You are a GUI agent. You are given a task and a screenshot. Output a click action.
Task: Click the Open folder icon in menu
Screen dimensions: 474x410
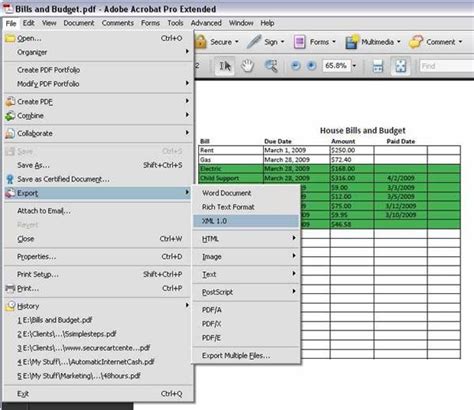[10, 38]
